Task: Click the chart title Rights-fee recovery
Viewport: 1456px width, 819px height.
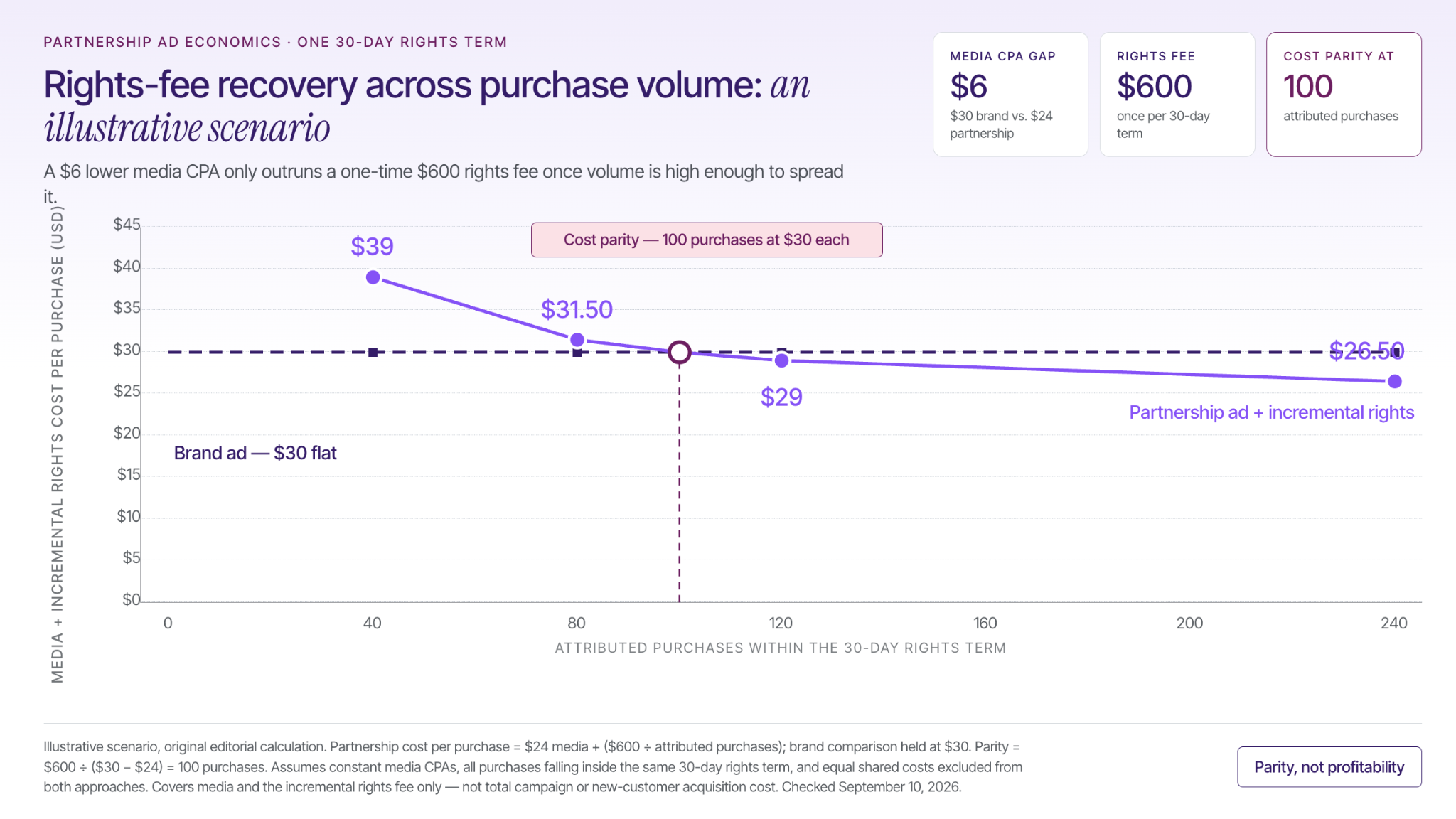Action: pos(427,106)
